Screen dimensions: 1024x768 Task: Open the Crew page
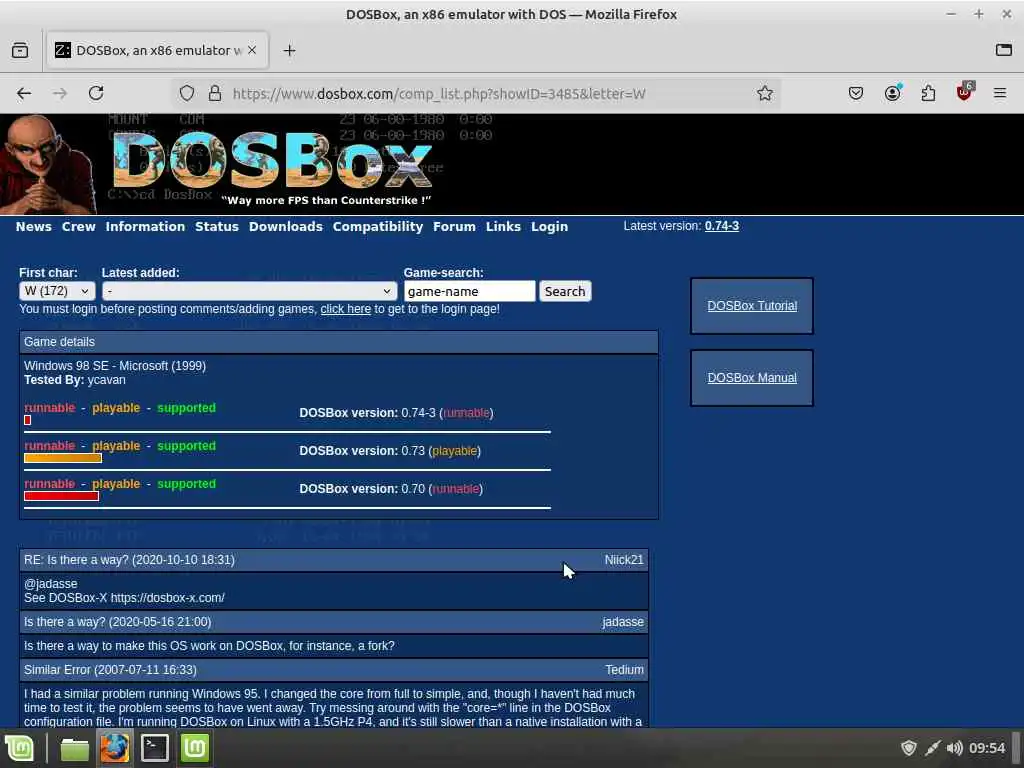pos(78,227)
